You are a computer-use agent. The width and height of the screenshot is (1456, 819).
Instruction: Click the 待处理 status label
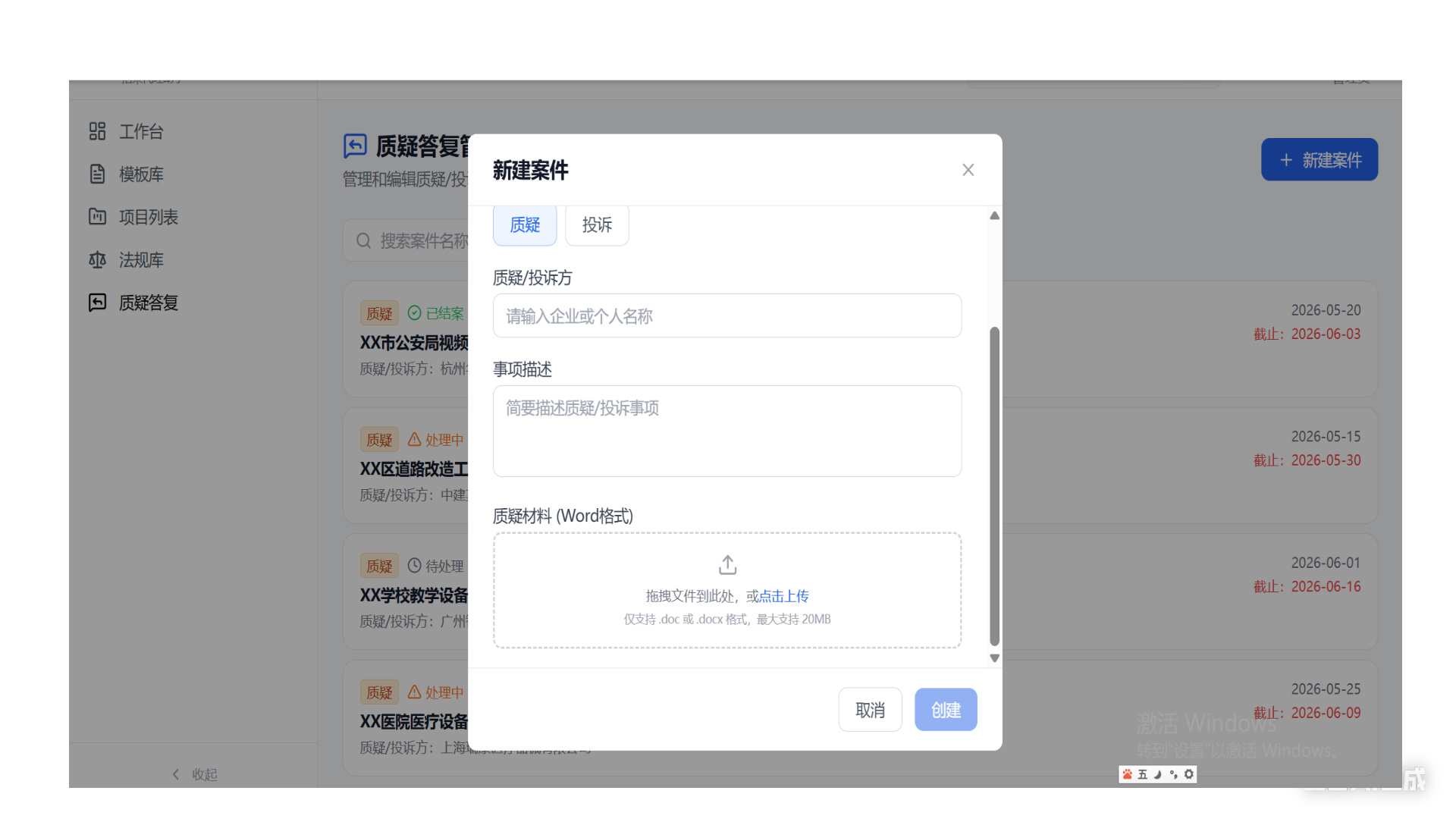coord(444,566)
